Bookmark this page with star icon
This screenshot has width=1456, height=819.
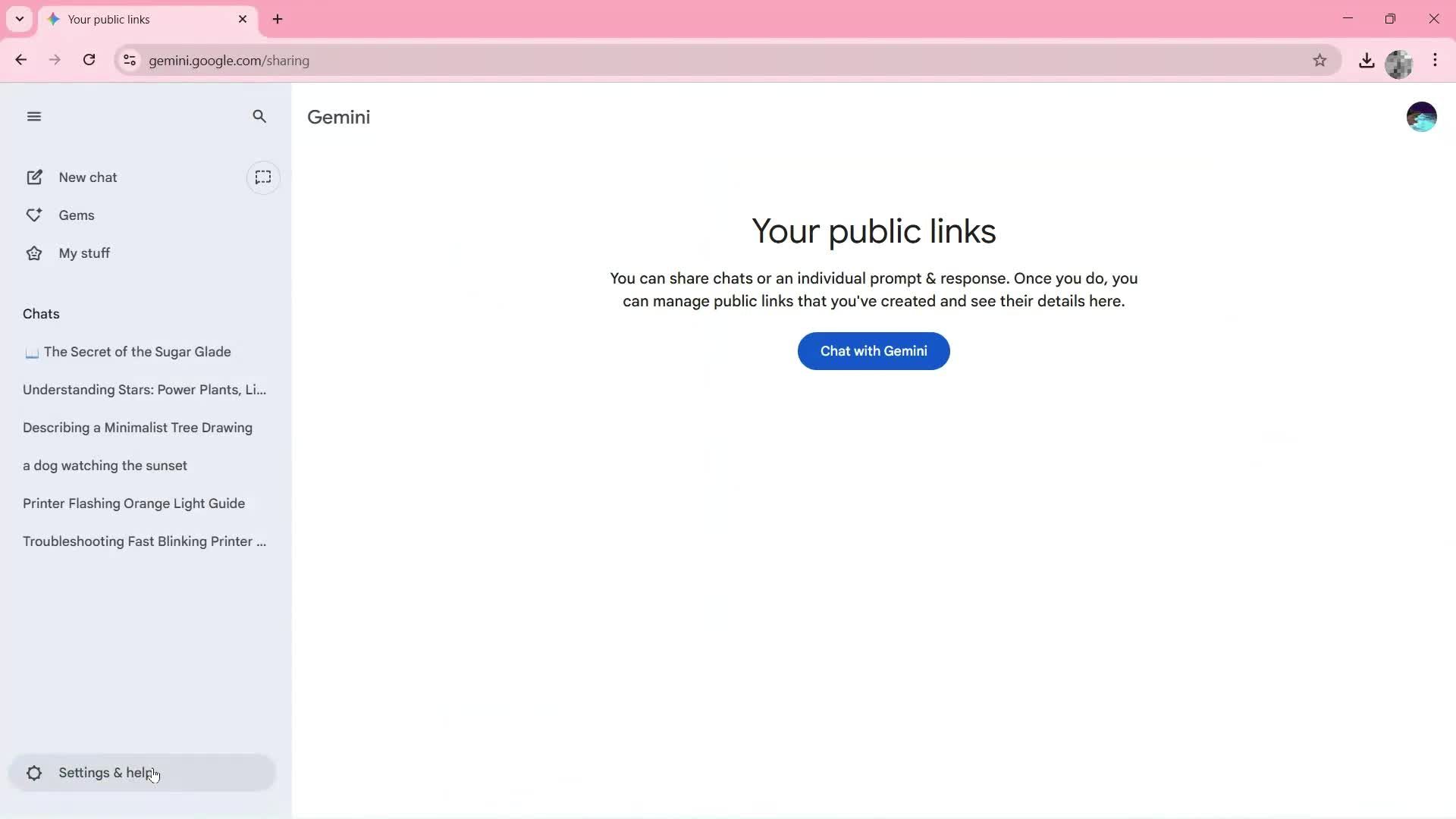point(1319,61)
